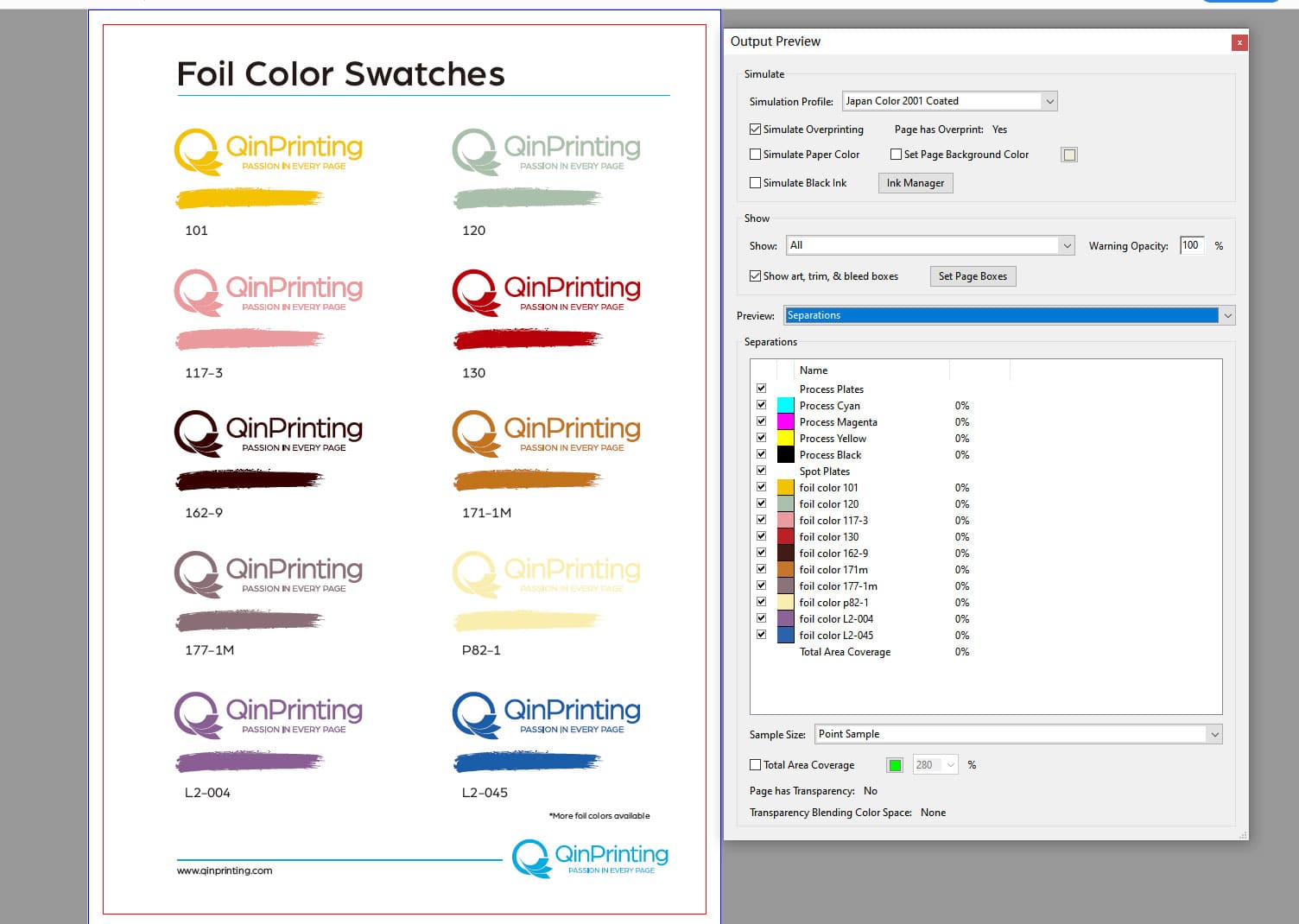The image size is (1299, 924).
Task: Open the Show dropdown set to All
Action: (x=930, y=245)
